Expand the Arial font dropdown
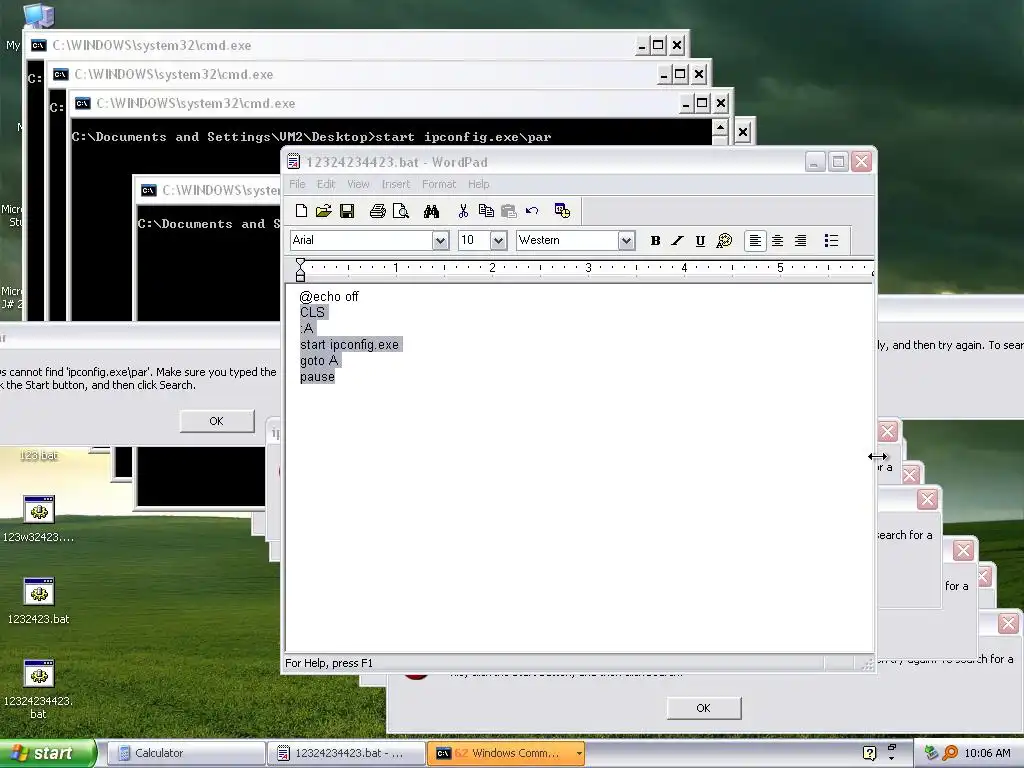This screenshot has height=768, width=1024. [x=440, y=241]
